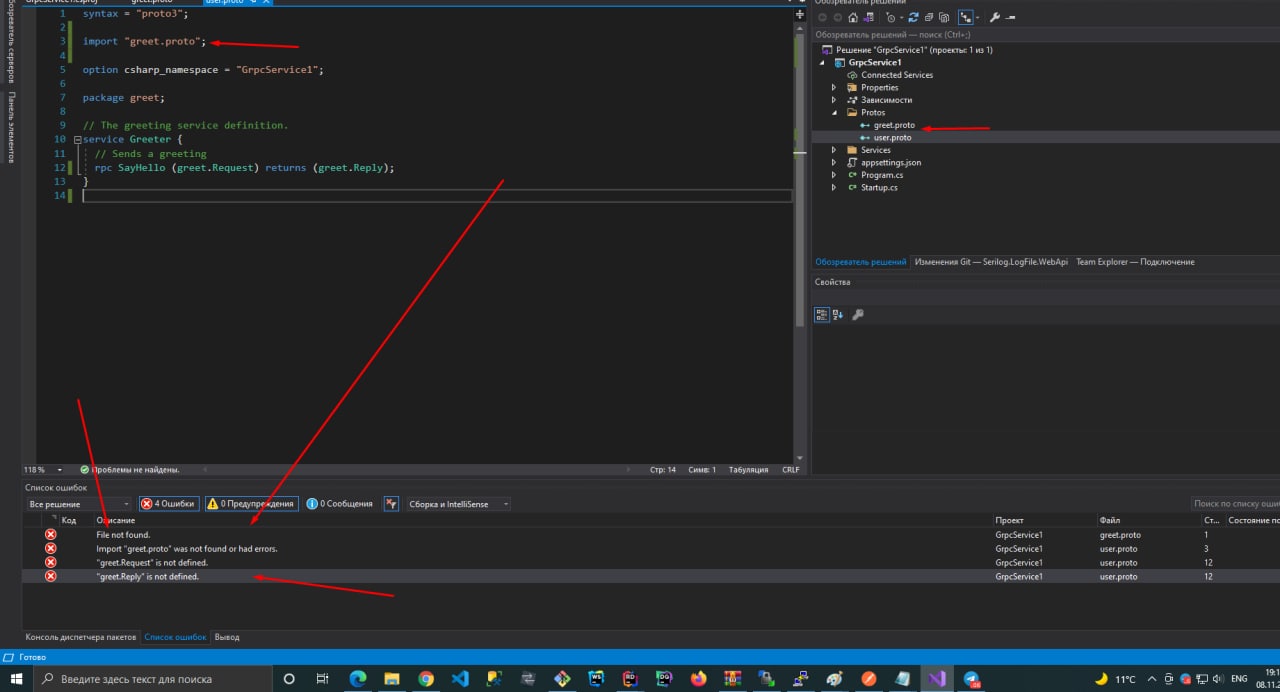Screen dimensions: 1280x692
Task: Click 'Описание' column header in Error List
Action: [x=116, y=520]
